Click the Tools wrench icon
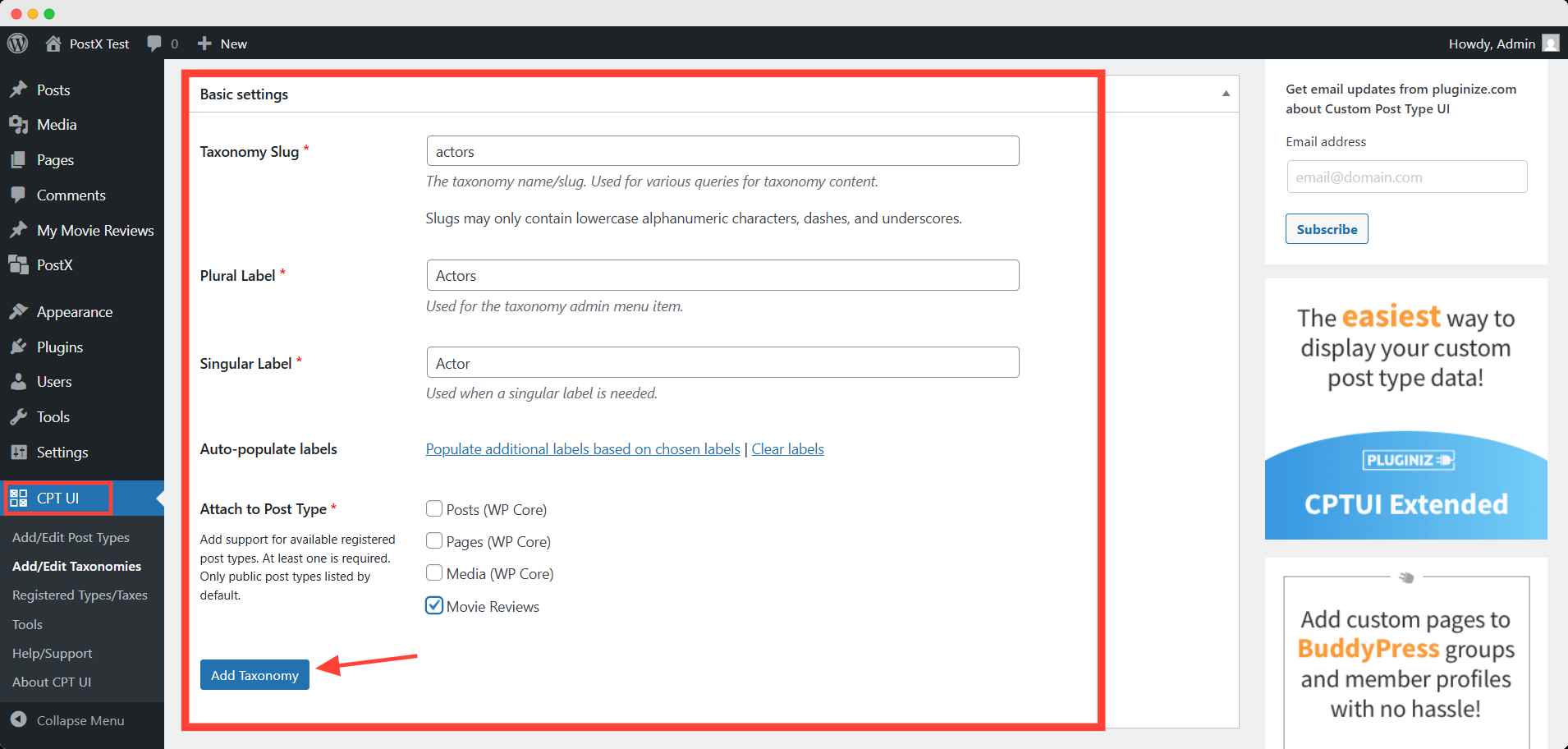This screenshot has height=749, width=1568. point(18,417)
